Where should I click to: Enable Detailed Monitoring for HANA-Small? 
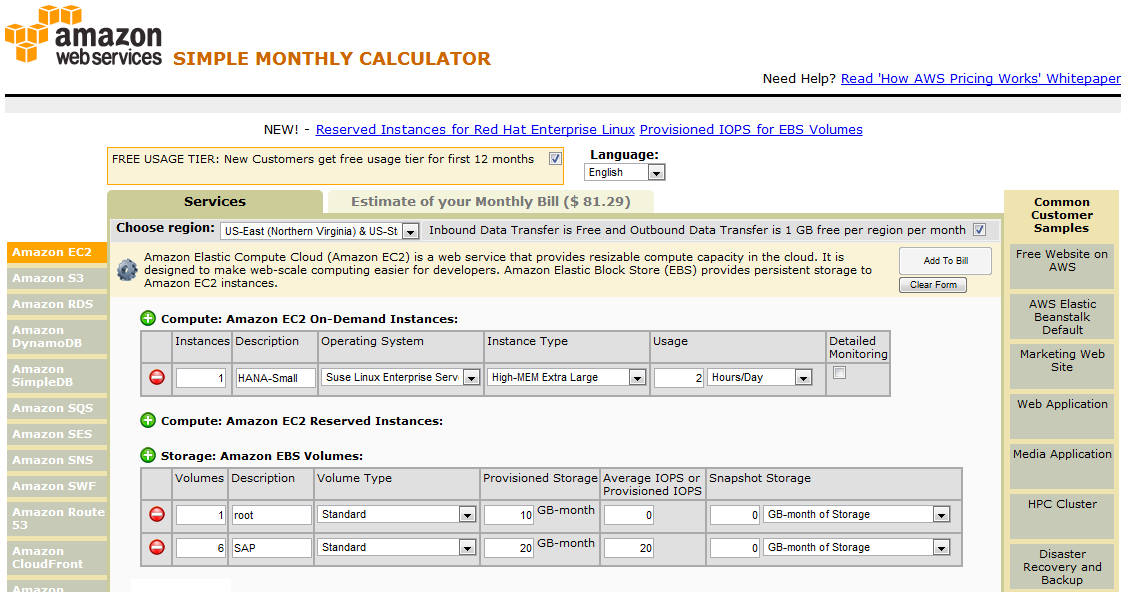tap(840, 373)
